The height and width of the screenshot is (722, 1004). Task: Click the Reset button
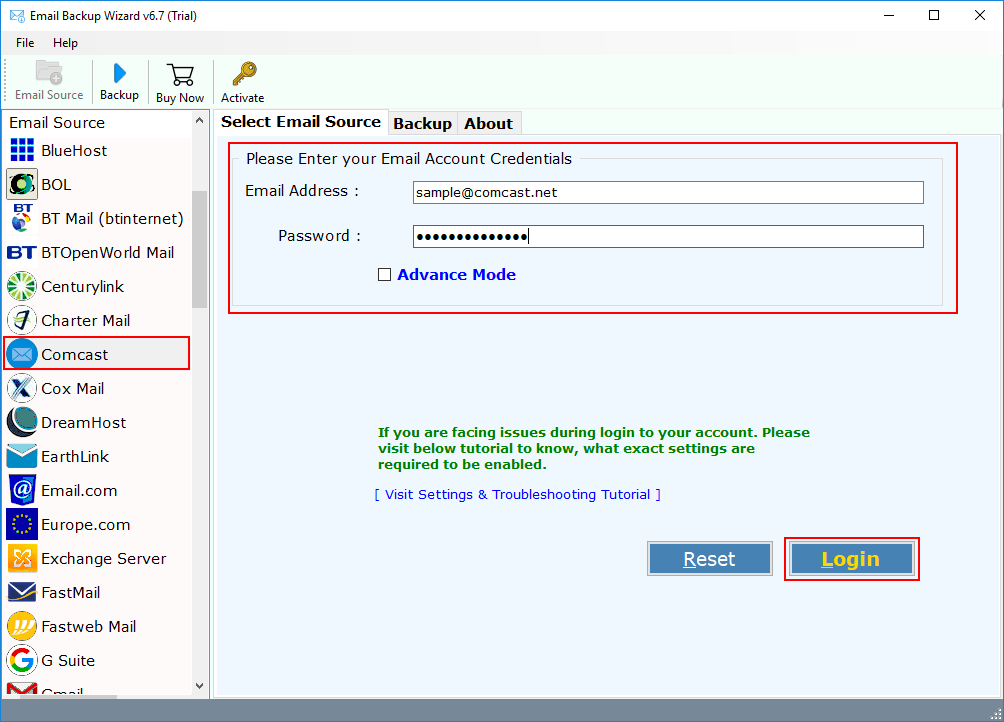point(709,559)
